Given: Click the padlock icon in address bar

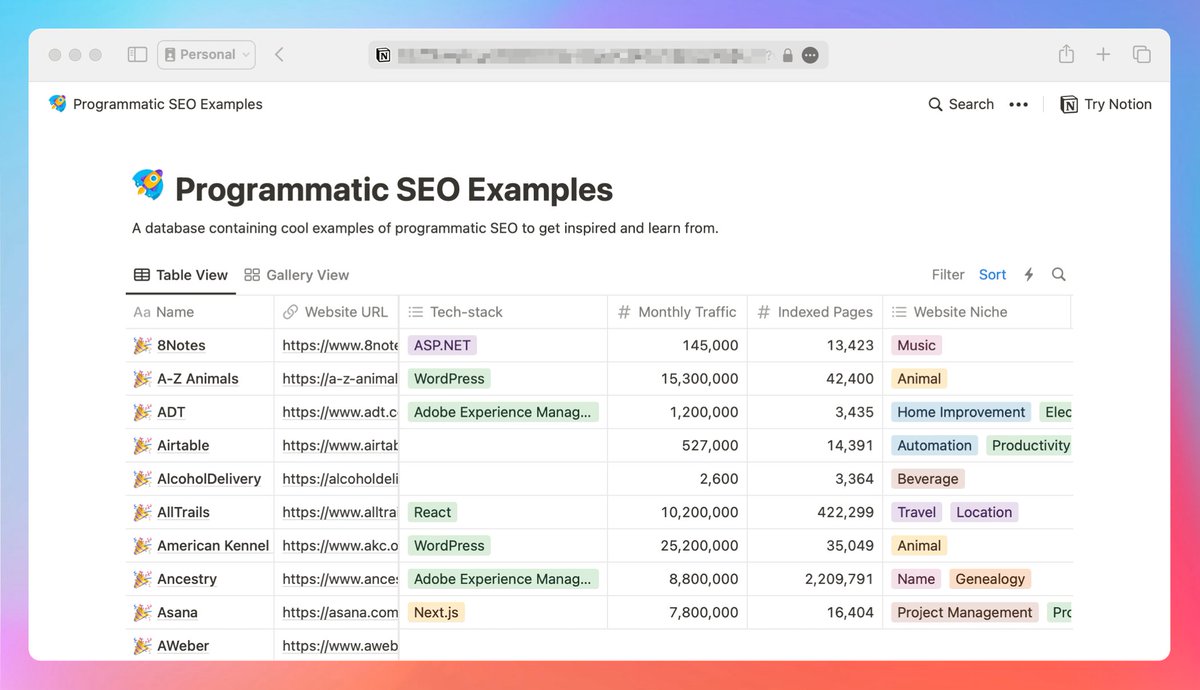Looking at the screenshot, I should pos(788,55).
